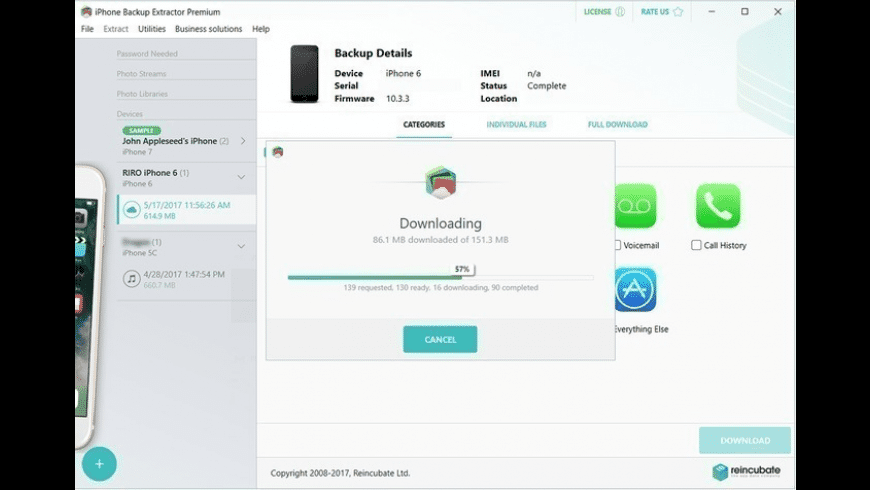Image resolution: width=870 pixels, height=490 pixels.
Task: Click the download progress bar
Action: tap(440, 277)
